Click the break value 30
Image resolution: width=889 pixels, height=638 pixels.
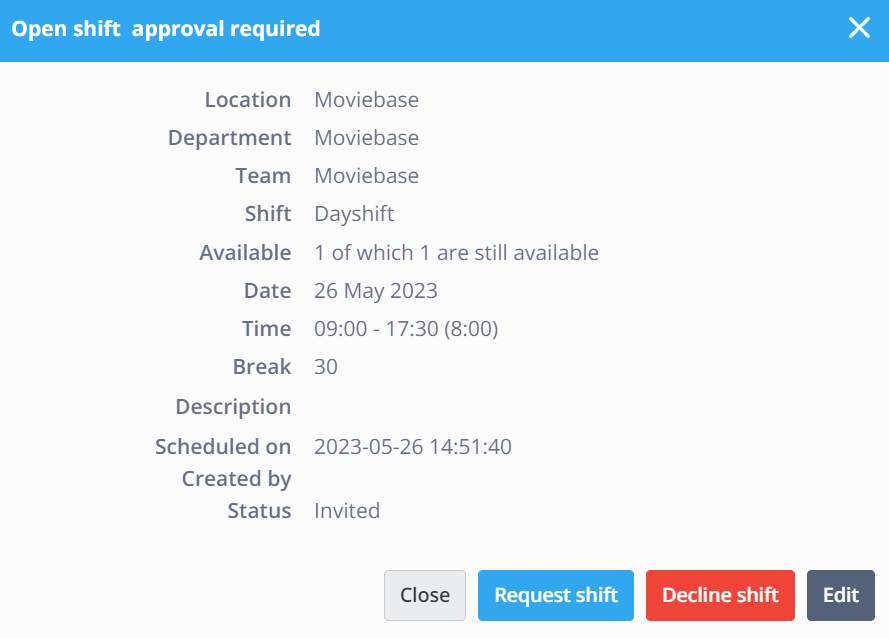[326, 367]
